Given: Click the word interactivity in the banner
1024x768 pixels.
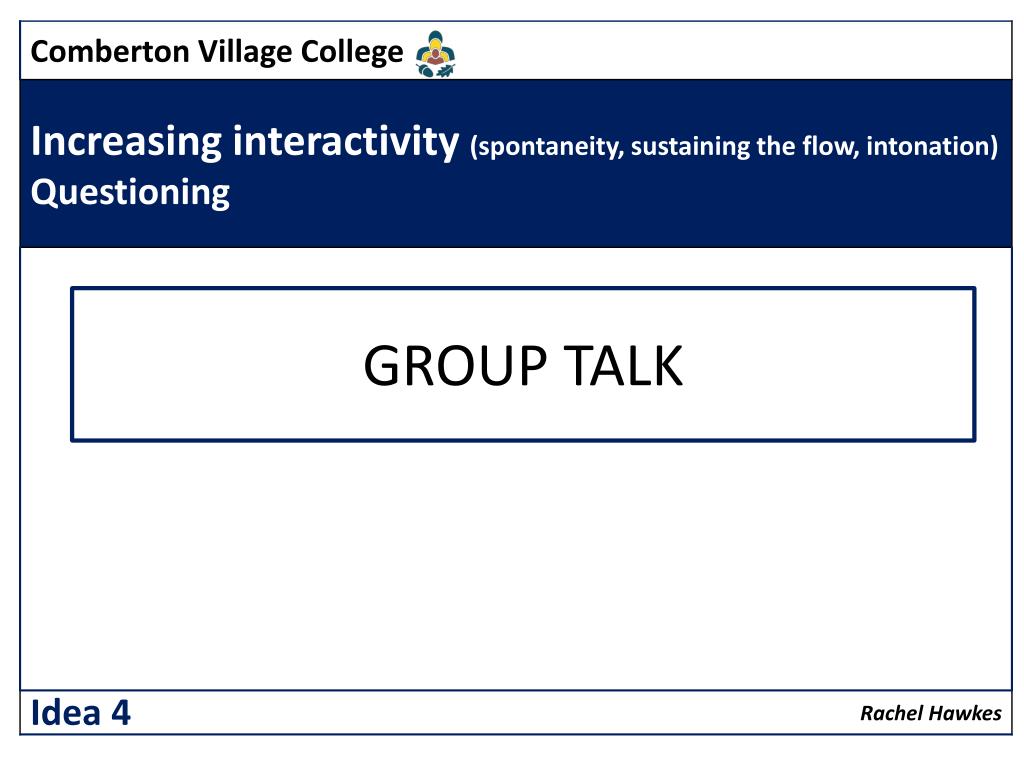Looking at the screenshot, I should click(x=346, y=142).
